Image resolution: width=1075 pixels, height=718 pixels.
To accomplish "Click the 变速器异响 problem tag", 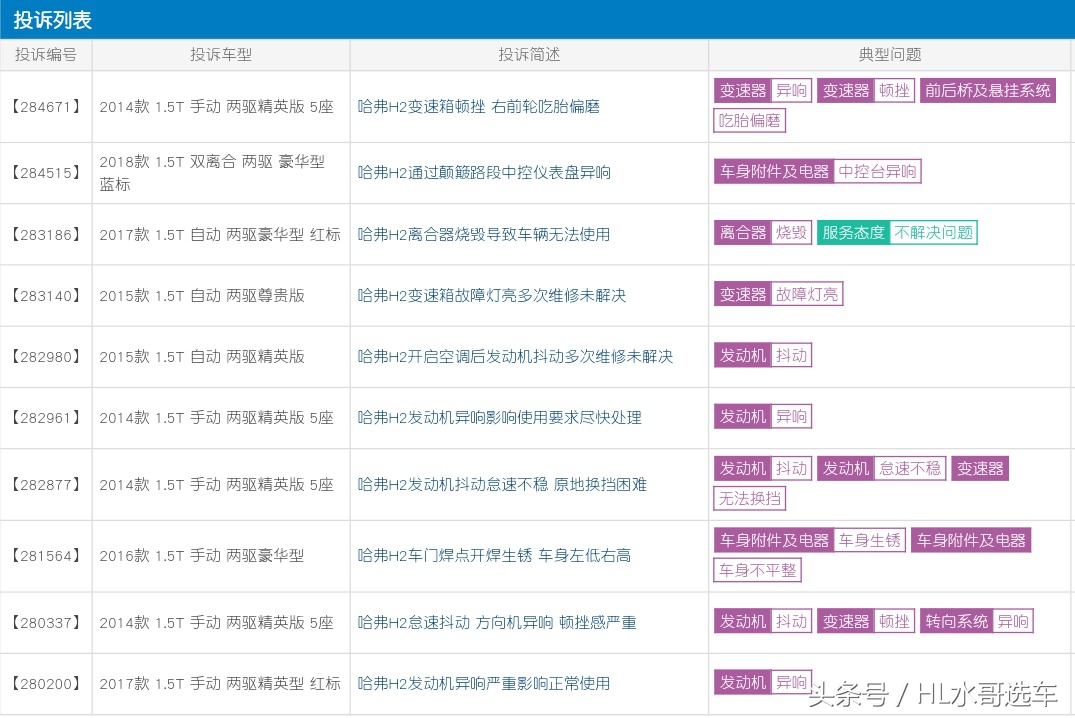I will 762,89.
